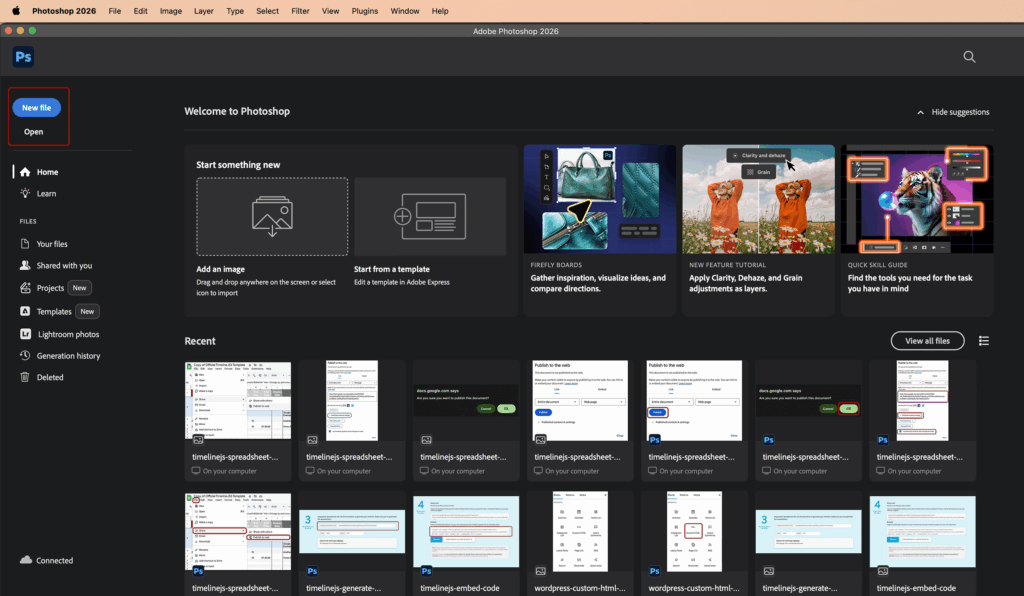
Task: Open the Deleted trash item
Action: pos(50,377)
